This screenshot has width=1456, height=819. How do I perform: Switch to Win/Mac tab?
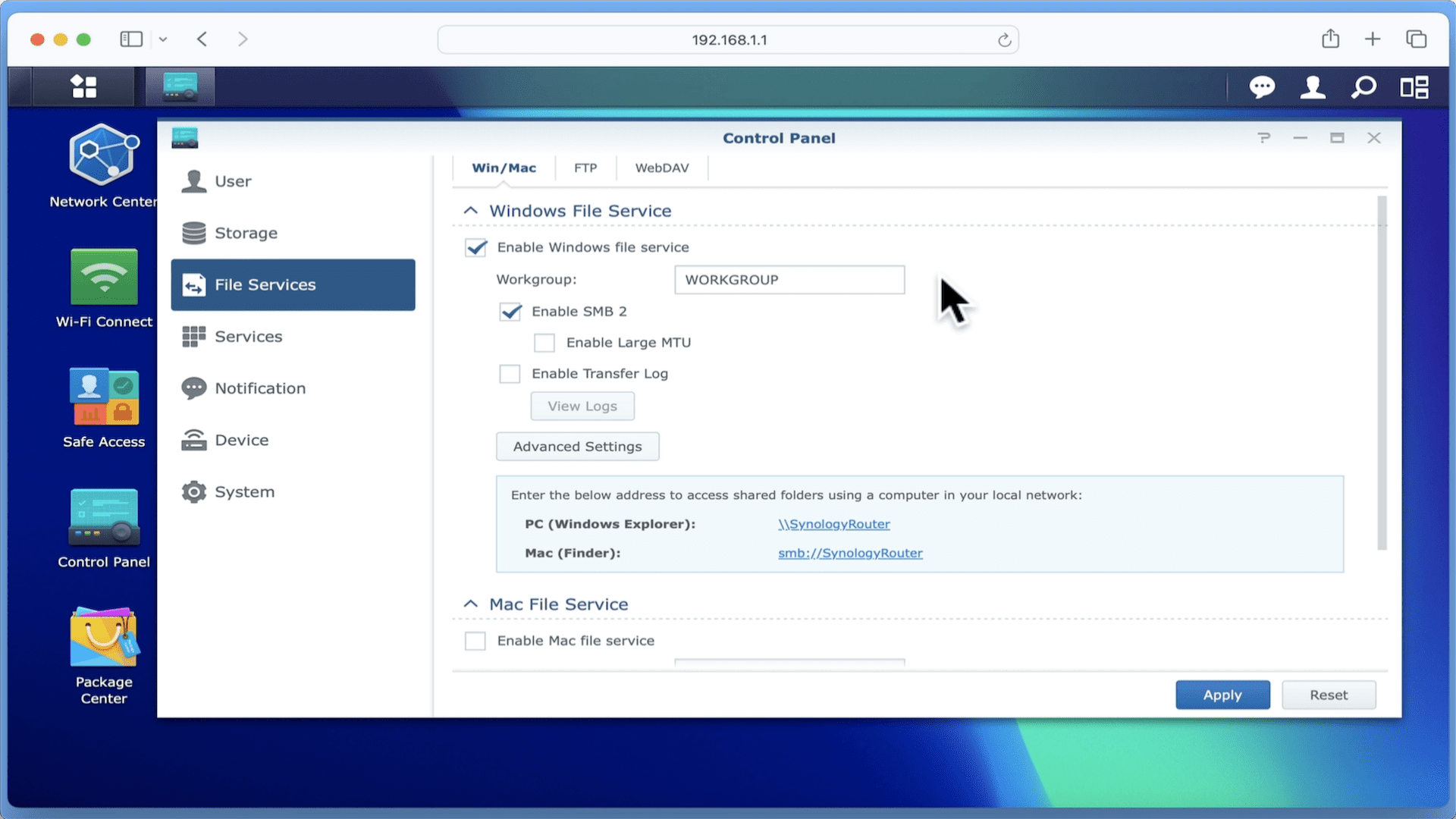click(x=504, y=168)
